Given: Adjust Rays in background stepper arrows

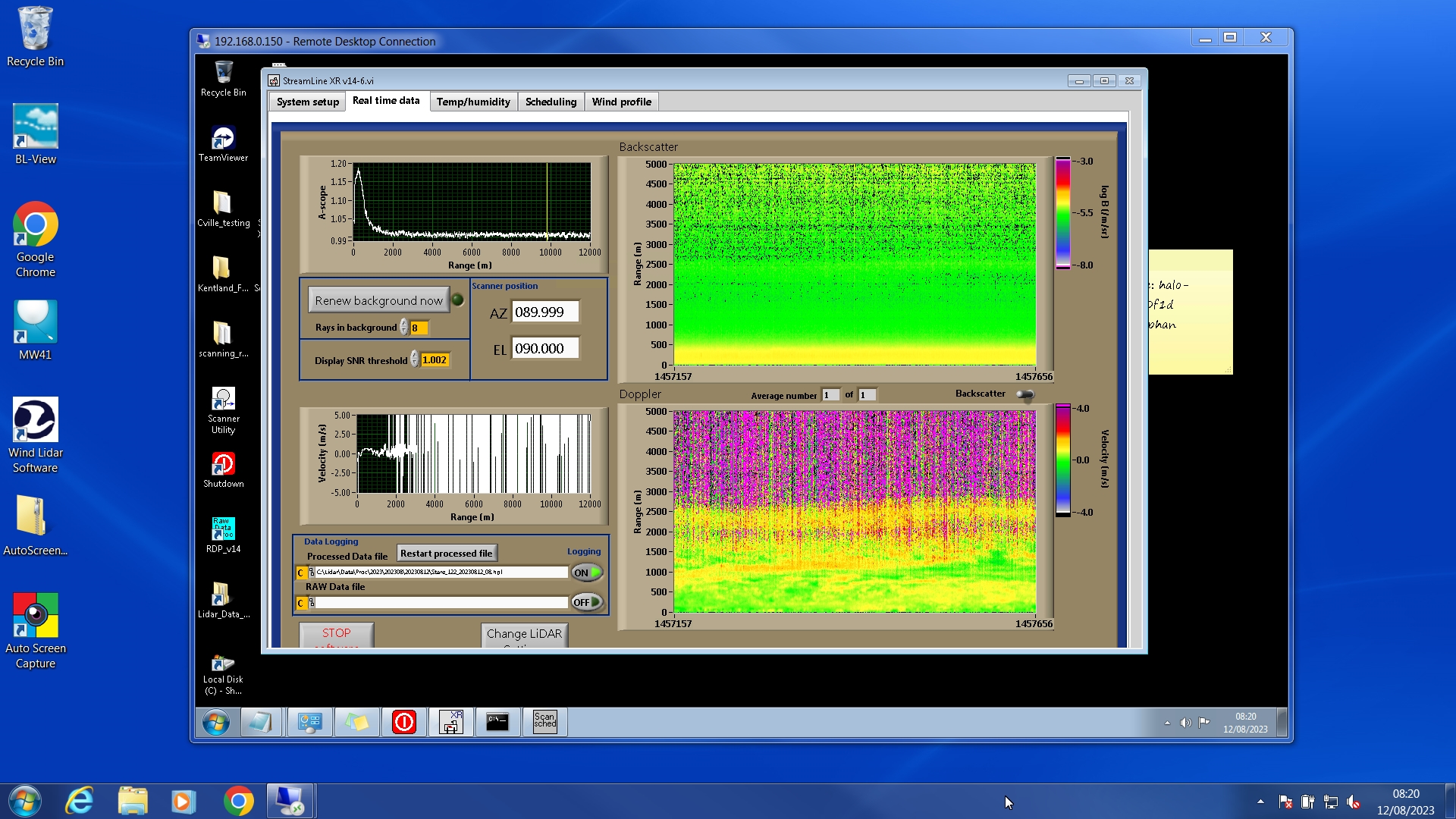Looking at the screenshot, I should tap(404, 328).
